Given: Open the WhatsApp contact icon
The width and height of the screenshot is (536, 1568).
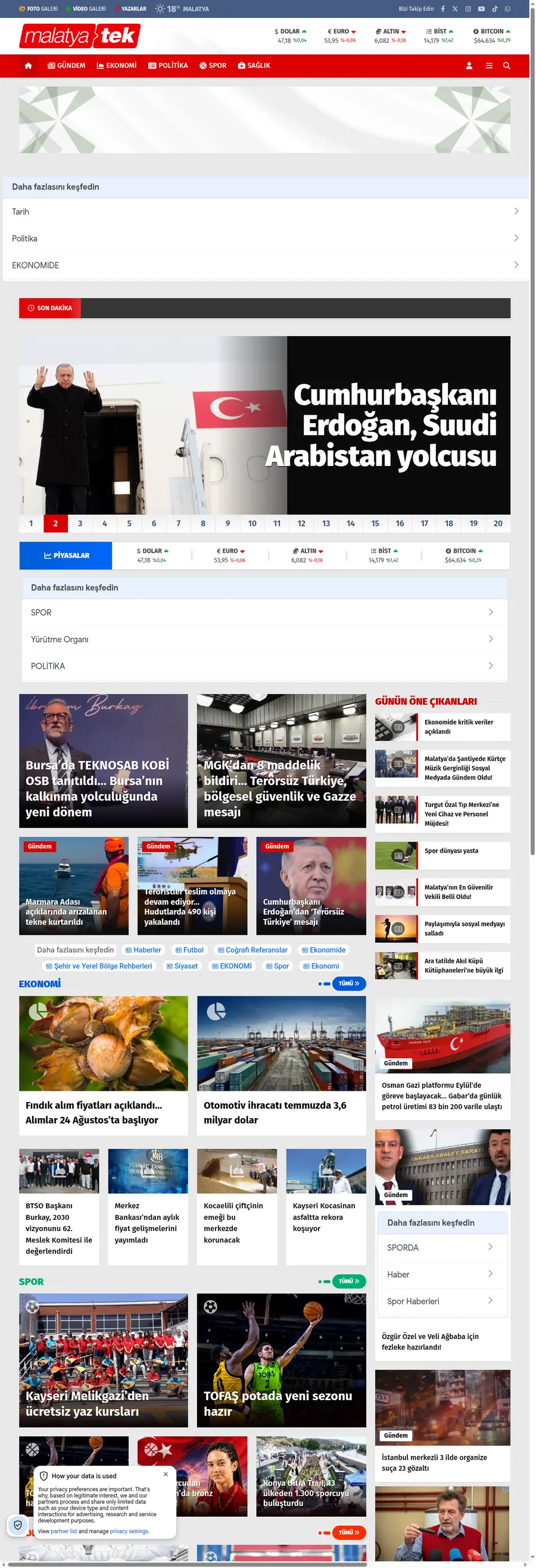Looking at the screenshot, I should 507,9.
